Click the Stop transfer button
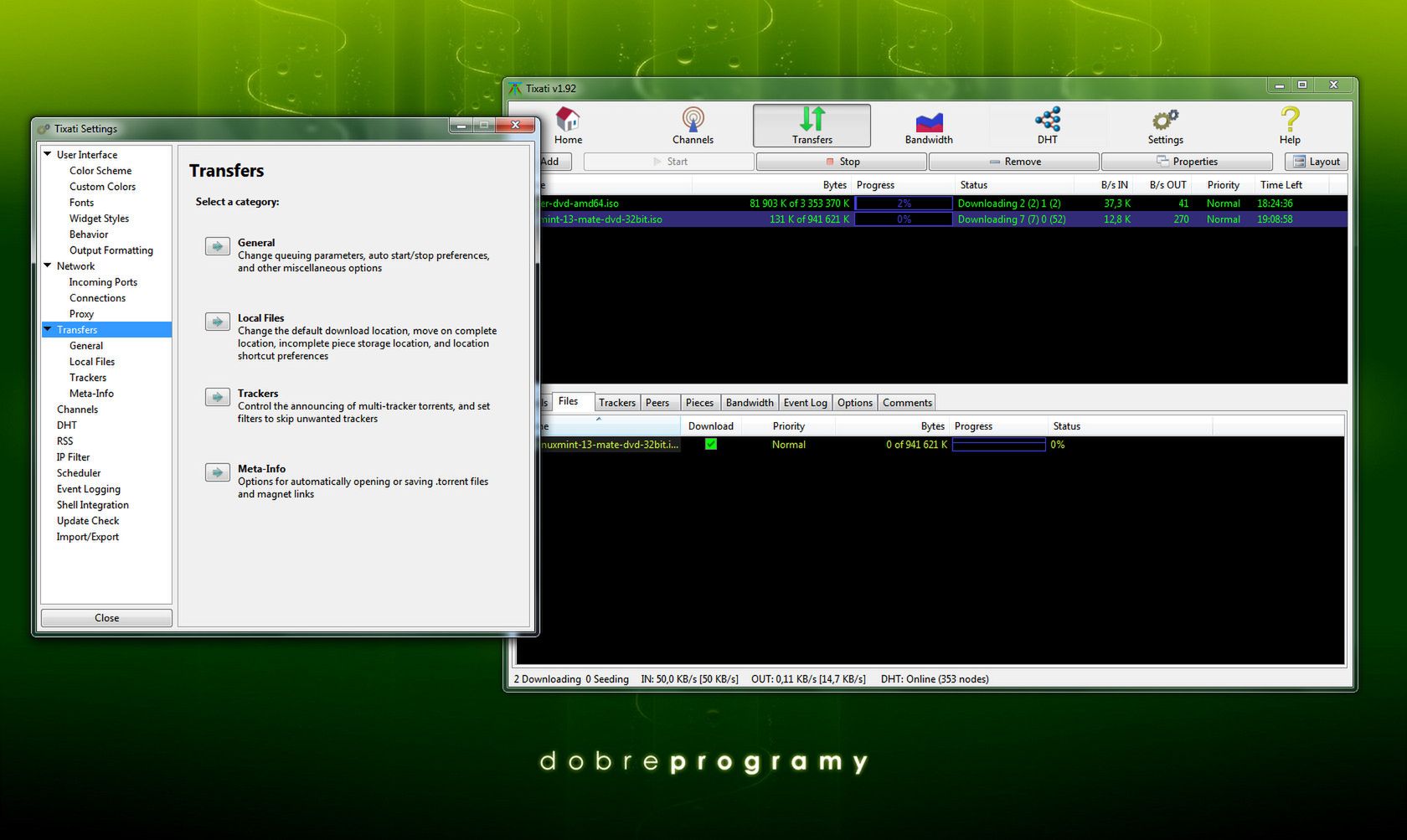This screenshot has width=1407, height=840. (x=842, y=162)
